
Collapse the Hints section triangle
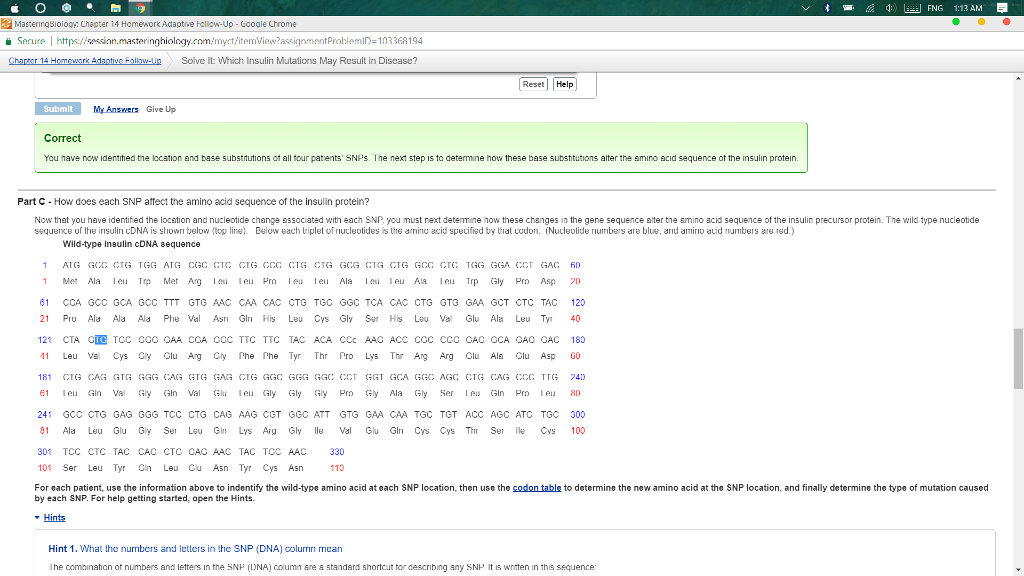click(37, 518)
